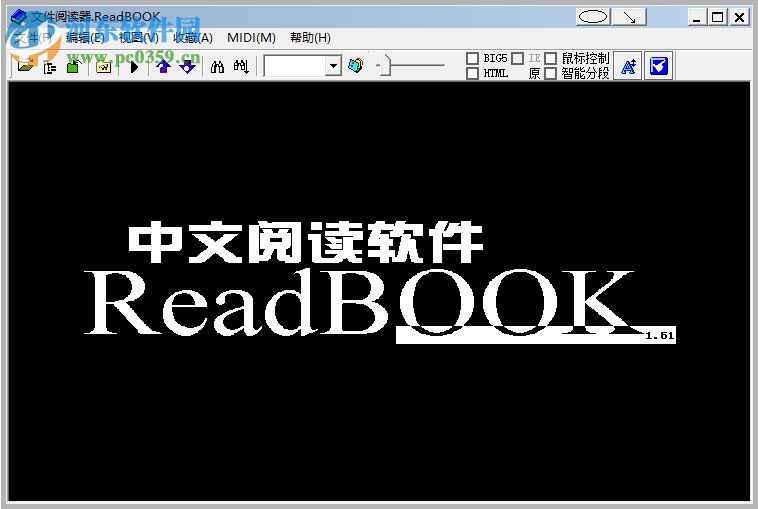The height and width of the screenshot is (509, 758).
Task: Toggle the IE checkbox
Action: 517,58
